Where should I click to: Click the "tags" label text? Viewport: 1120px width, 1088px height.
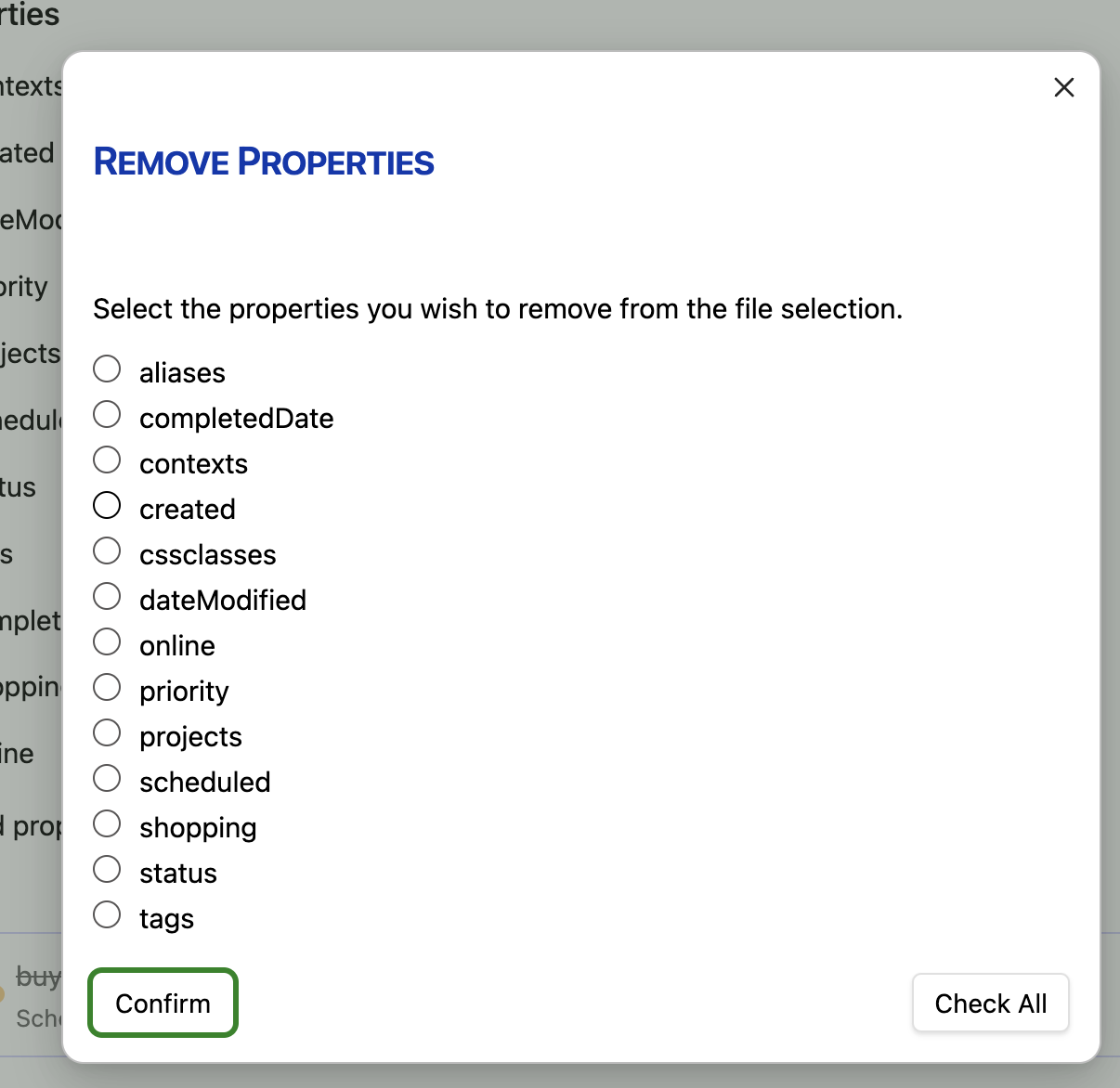[x=166, y=919]
